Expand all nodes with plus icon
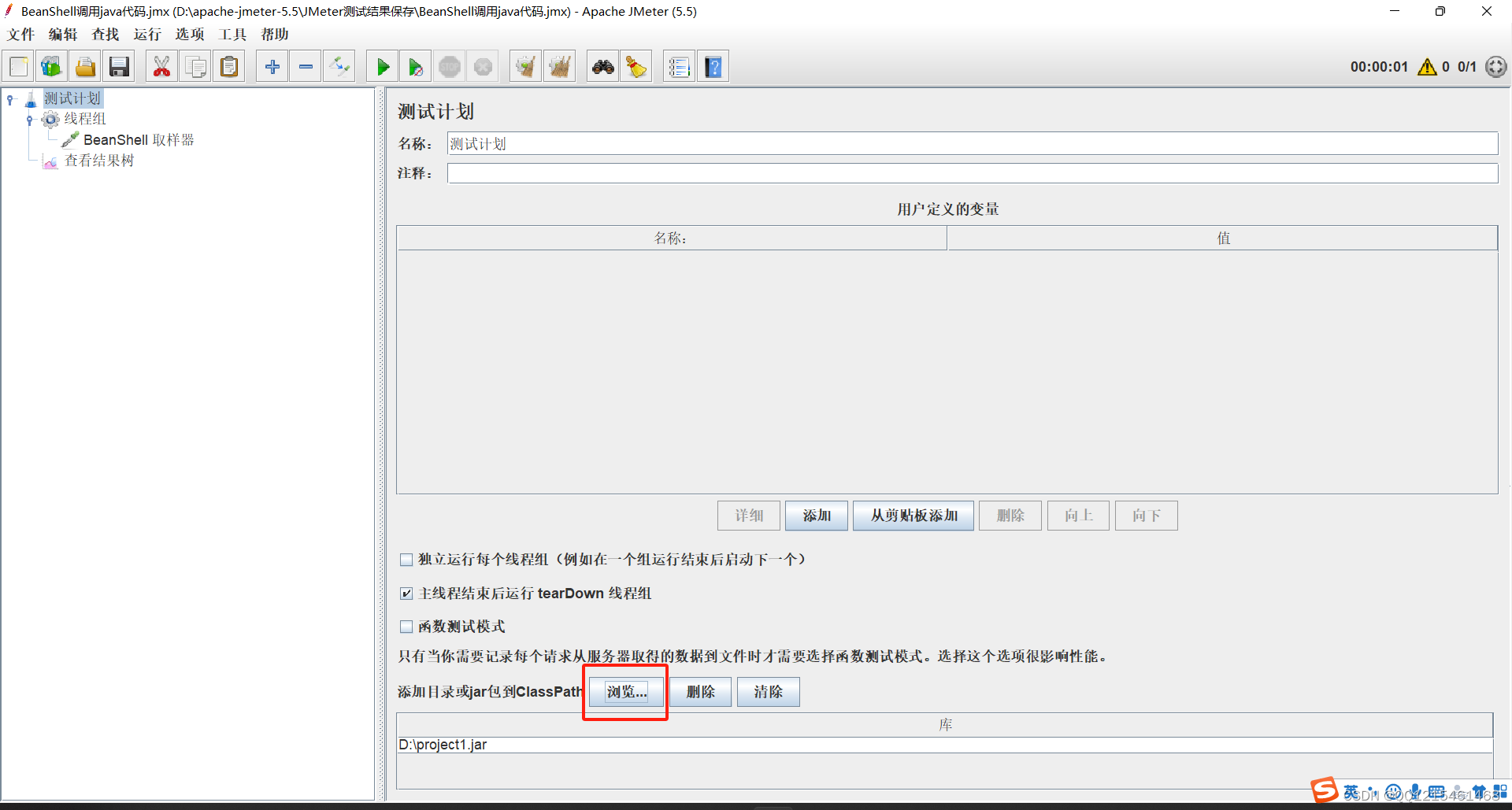Image resolution: width=1512 pixels, height=810 pixels. pos(272,67)
